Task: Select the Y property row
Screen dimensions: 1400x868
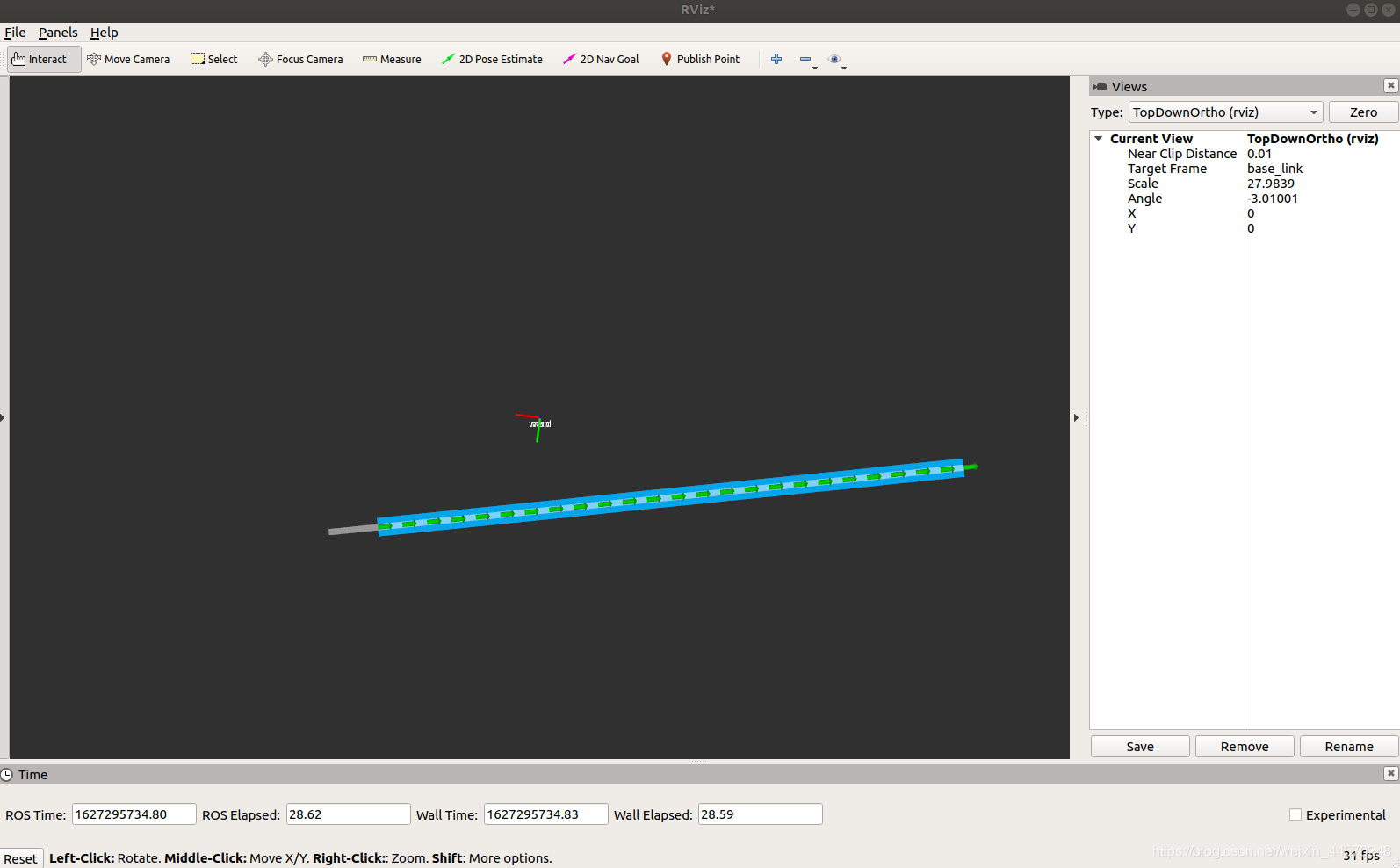Action: 1245,228
